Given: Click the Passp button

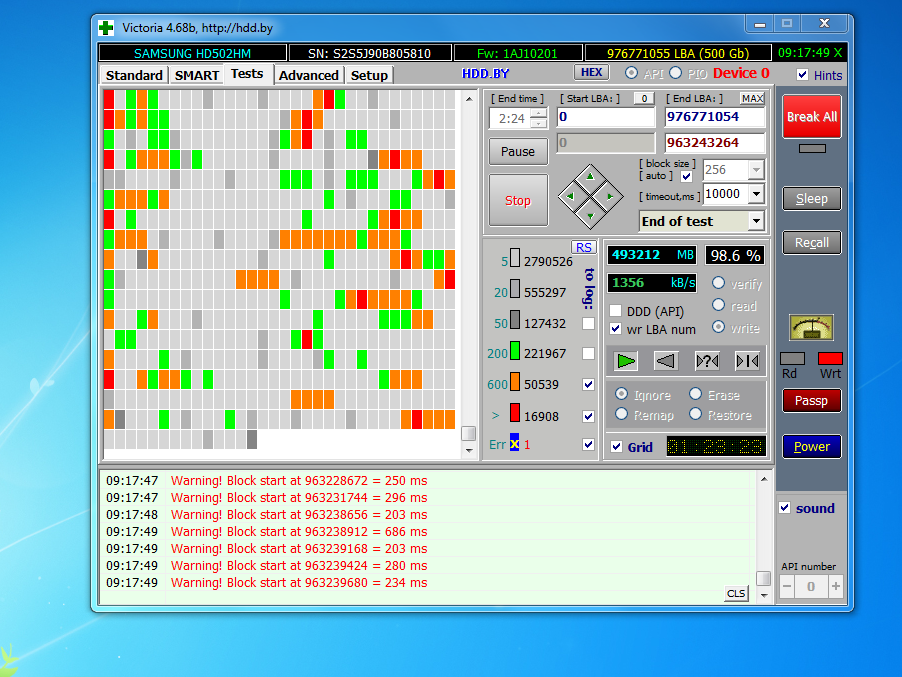Looking at the screenshot, I should click(812, 401).
